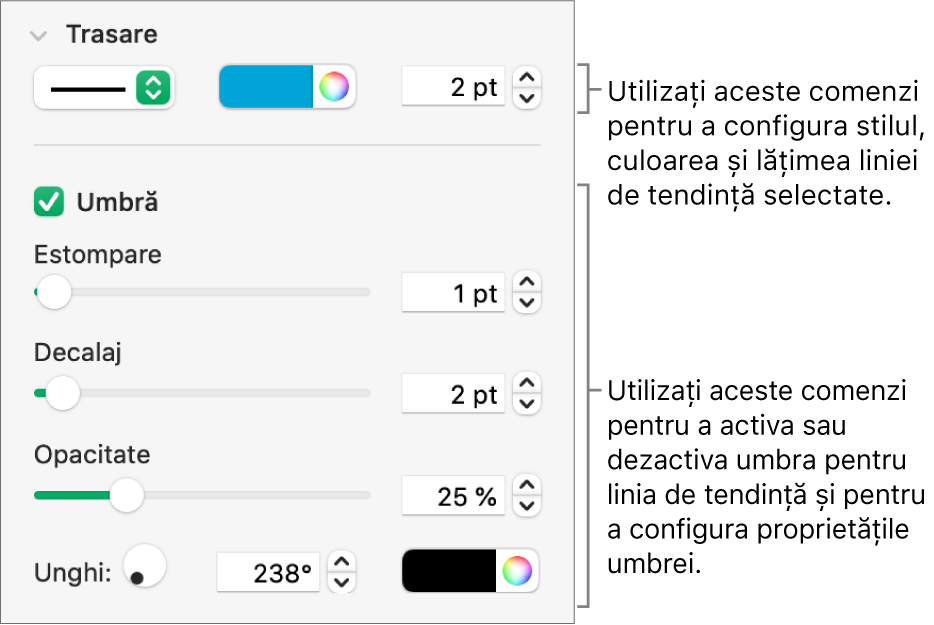934x625 pixels.
Task: Decrease angle value with down stepper
Action: pos(343,582)
